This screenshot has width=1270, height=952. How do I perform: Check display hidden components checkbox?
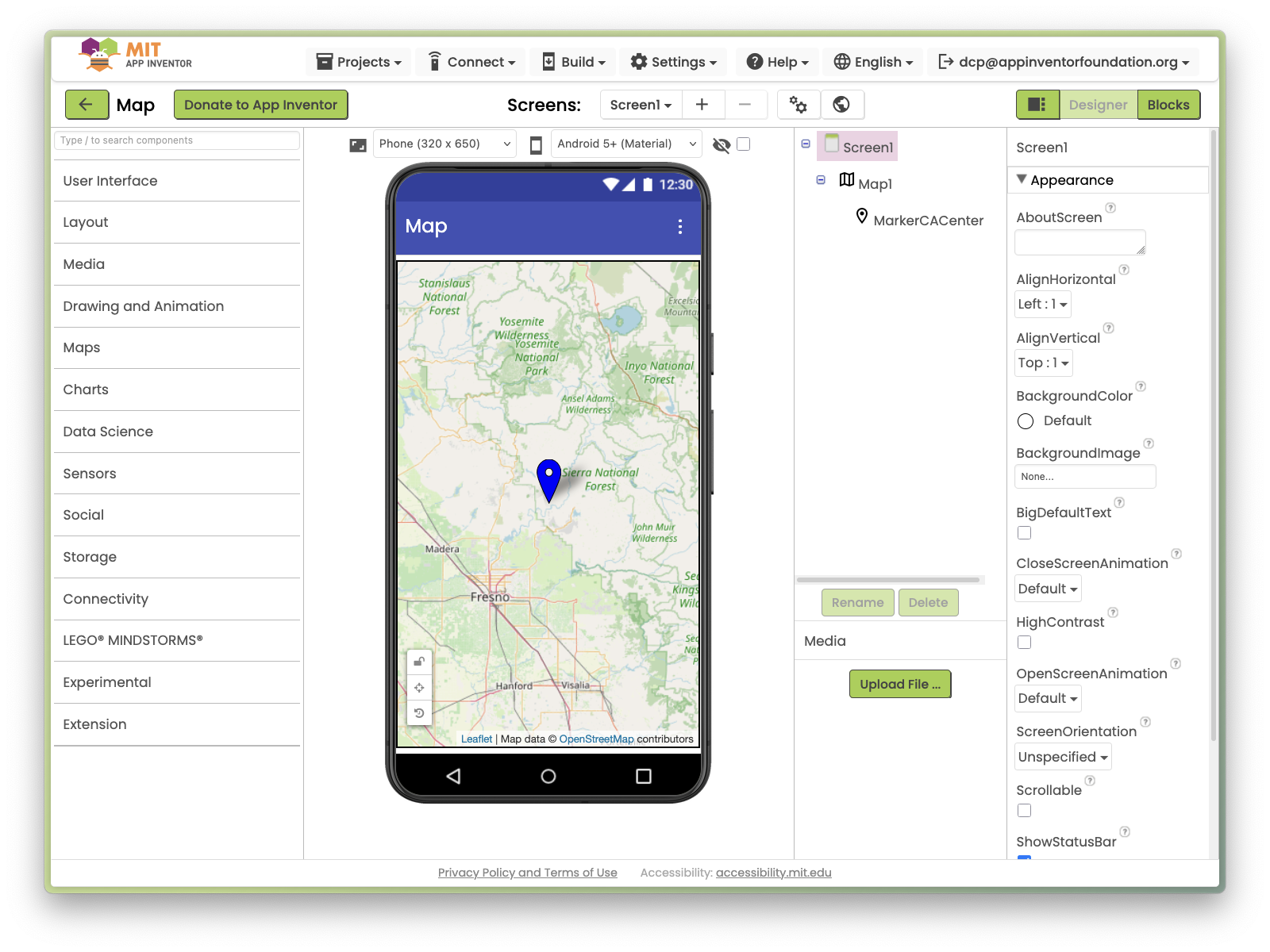744,144
